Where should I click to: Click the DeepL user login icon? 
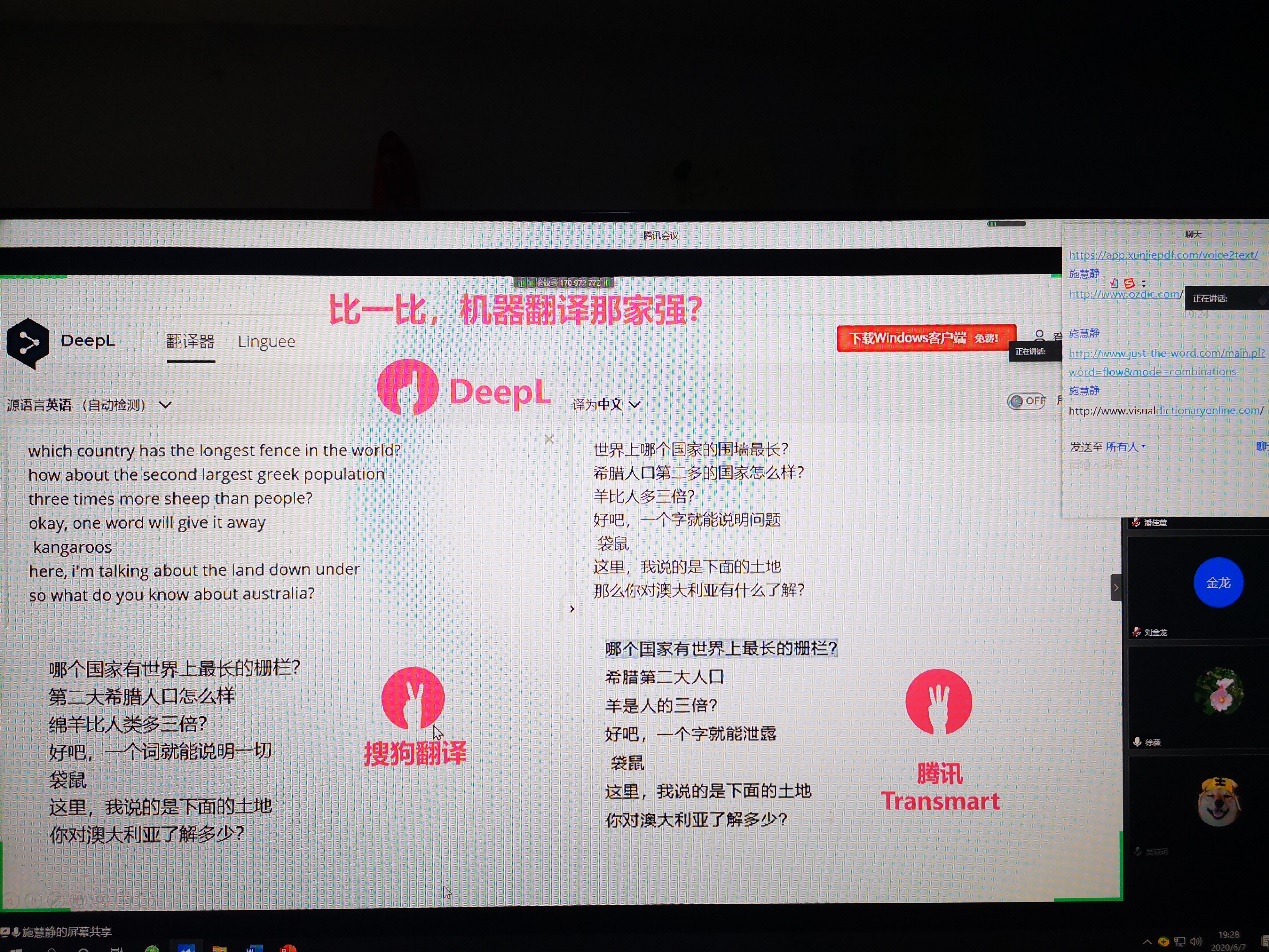[1041, 338]
